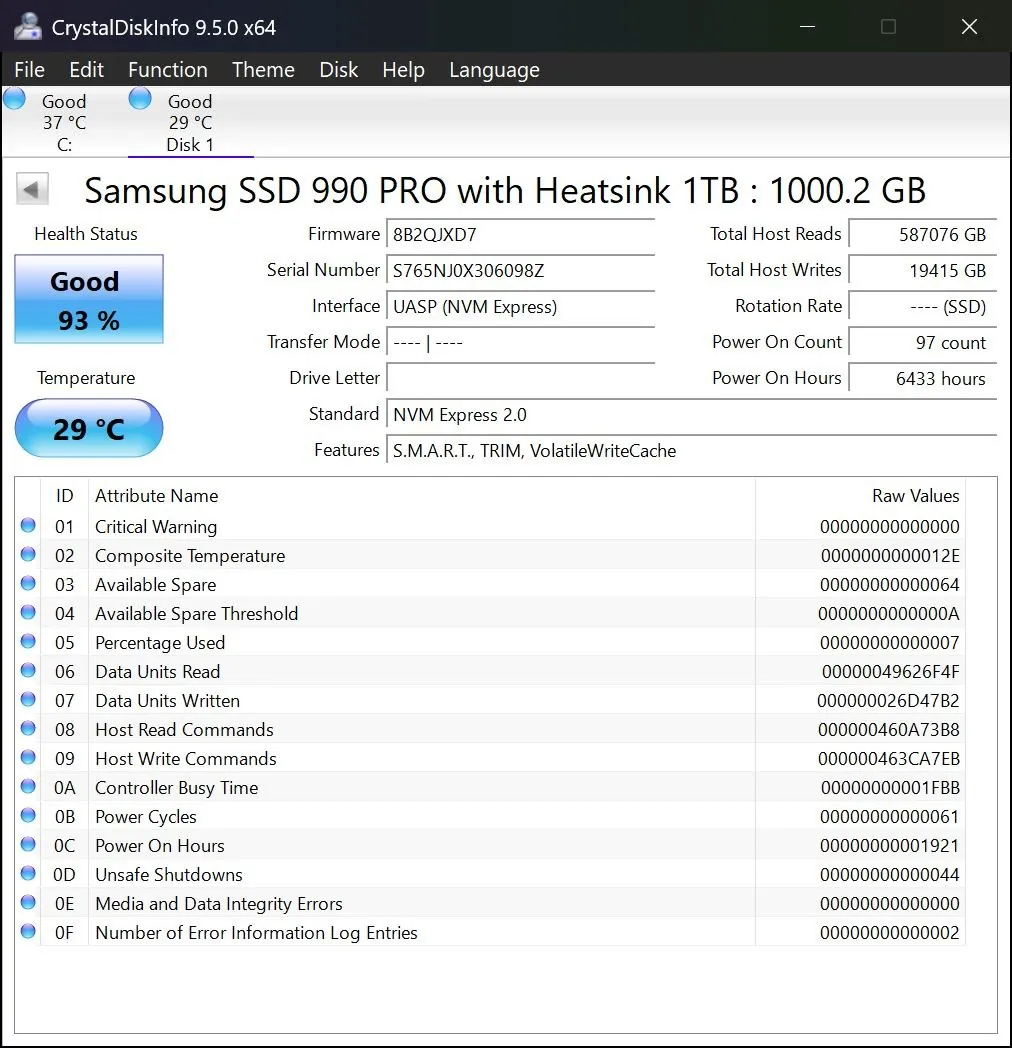The height and width of the screenshot is (1048, 1012).
Task: Click the C: drive blue status orb
Action: point(15,99)
